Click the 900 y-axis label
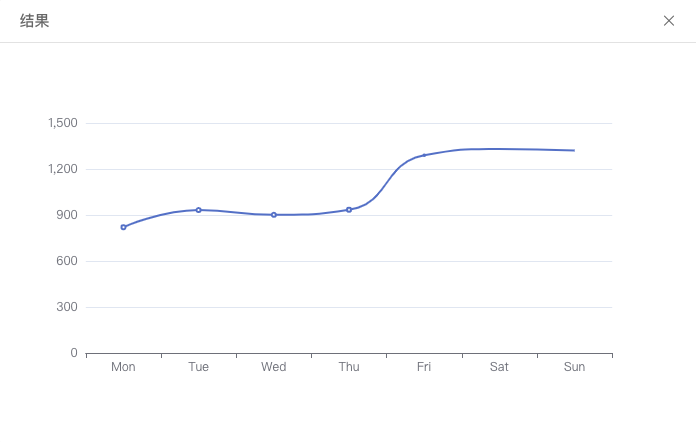The width and height of the screenshot is (696, 442). [x=67, y=215]
